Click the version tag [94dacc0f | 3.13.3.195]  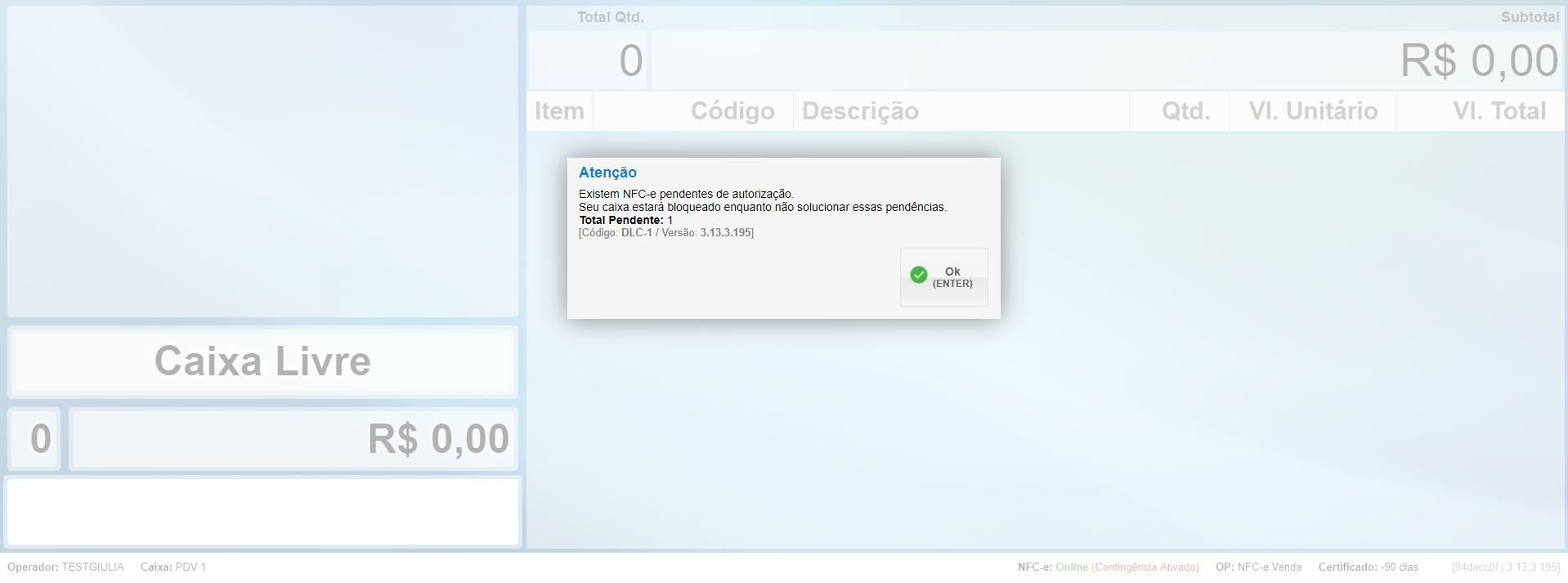(x=1506, y=567)
